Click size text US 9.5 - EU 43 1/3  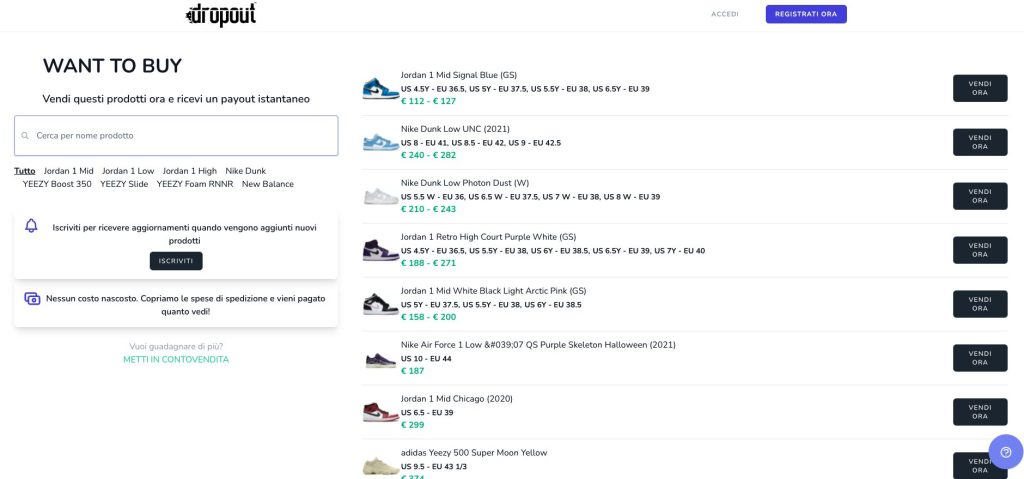434,467
